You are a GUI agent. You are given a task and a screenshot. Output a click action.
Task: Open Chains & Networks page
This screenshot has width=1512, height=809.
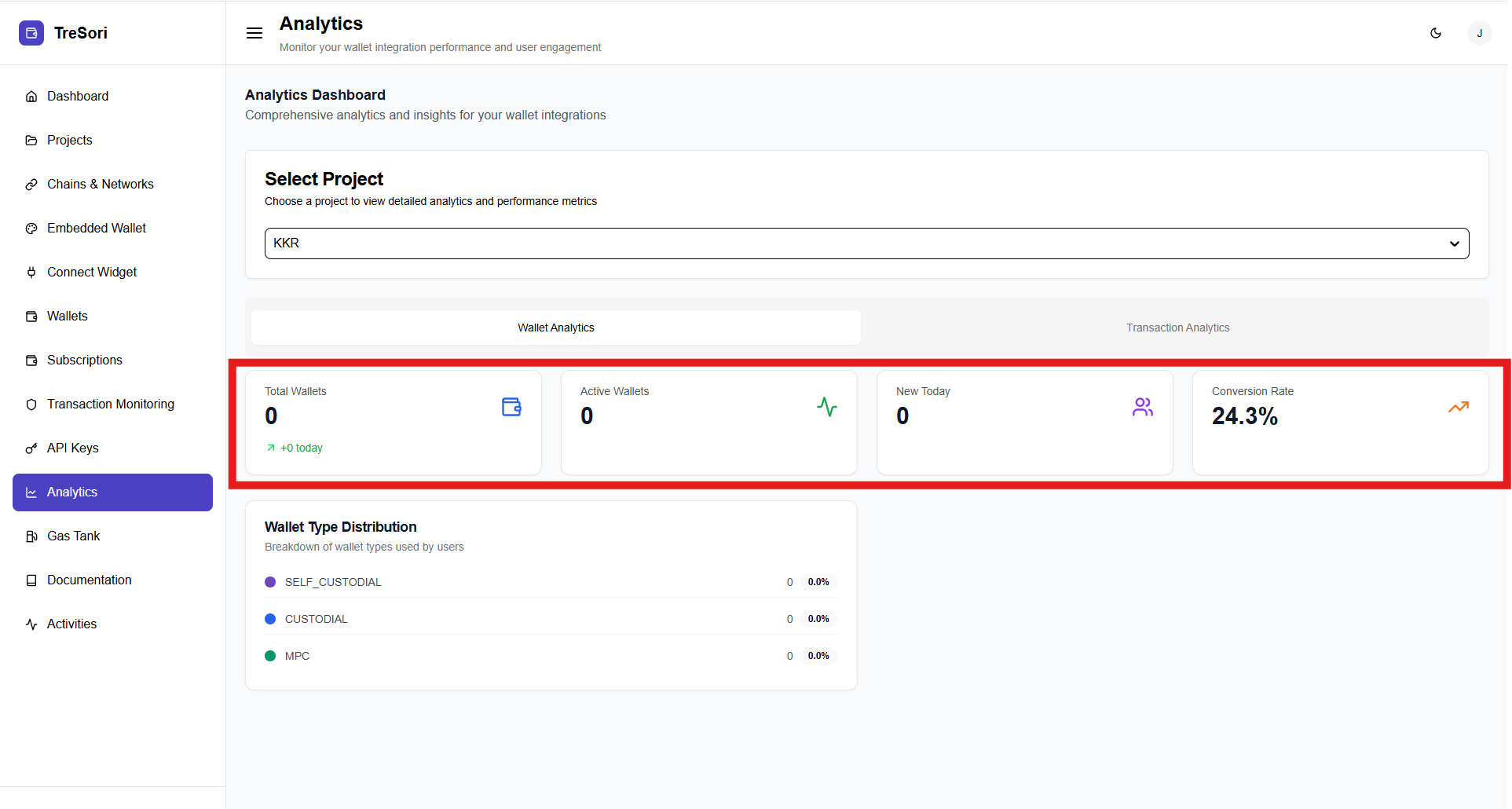point(100,184)
